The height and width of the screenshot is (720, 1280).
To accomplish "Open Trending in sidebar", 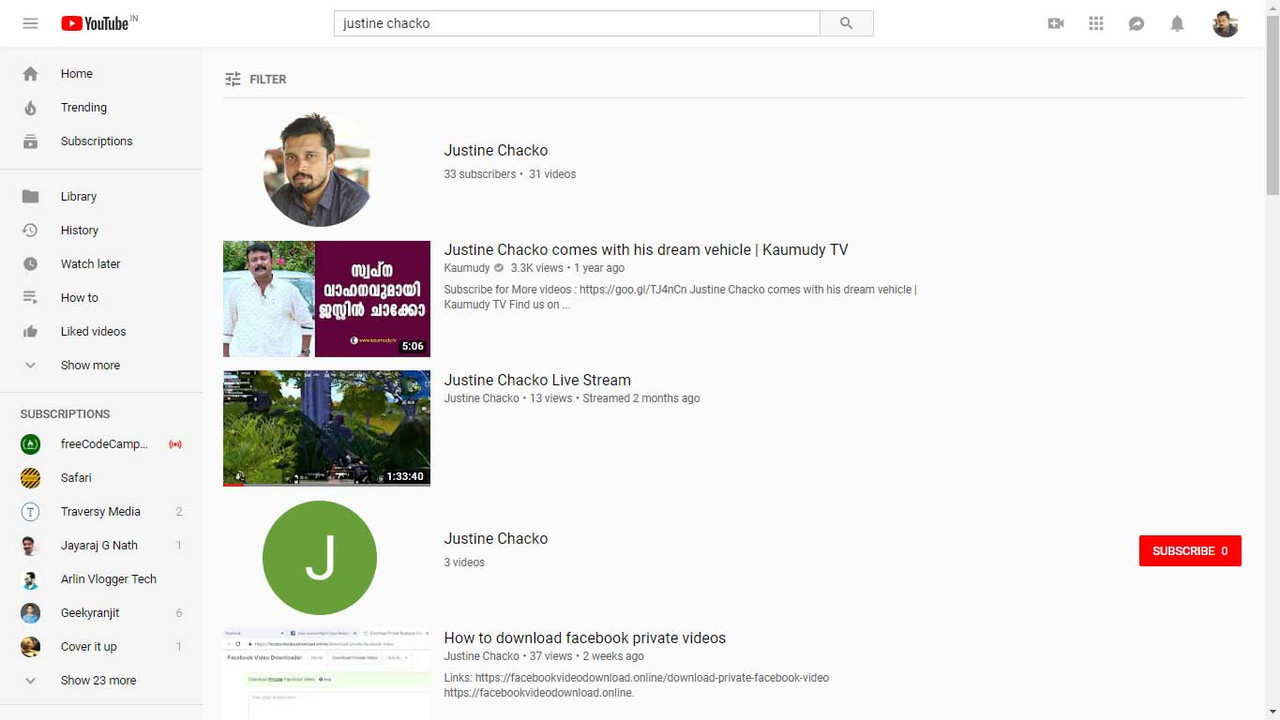I will (x=83, y=107).
